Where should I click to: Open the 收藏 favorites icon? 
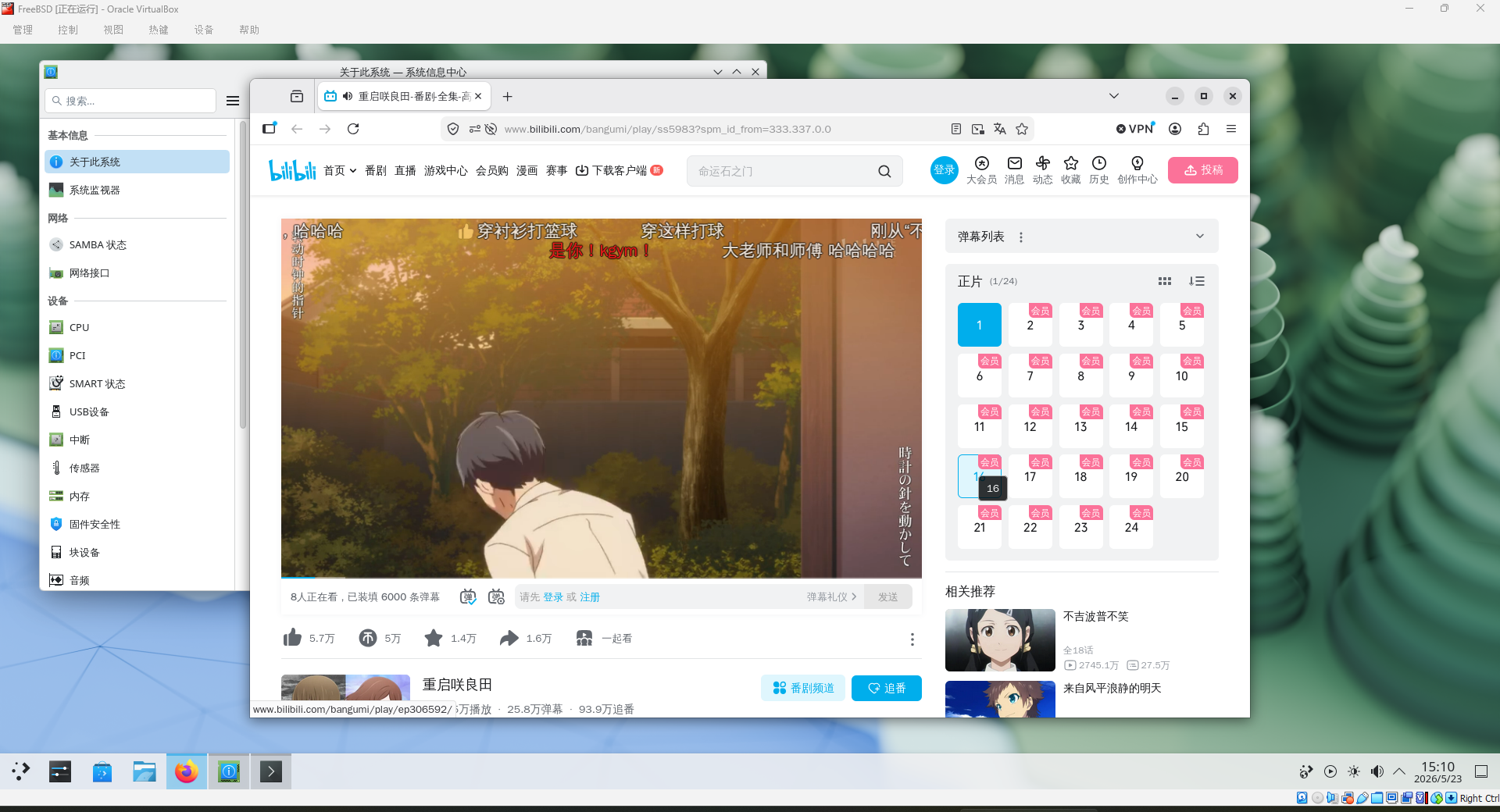coord(1071,169)
